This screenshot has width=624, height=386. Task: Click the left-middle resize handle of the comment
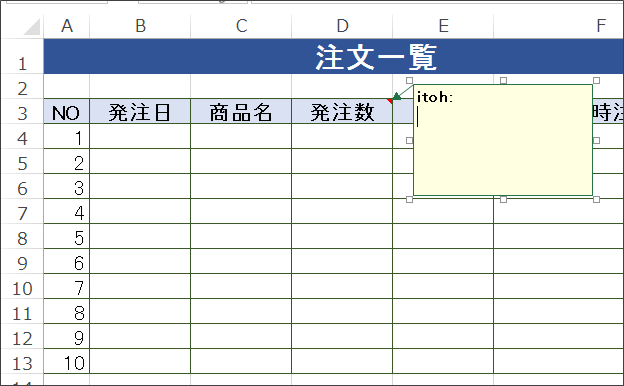pyautogui.click(x=410, y=140)
